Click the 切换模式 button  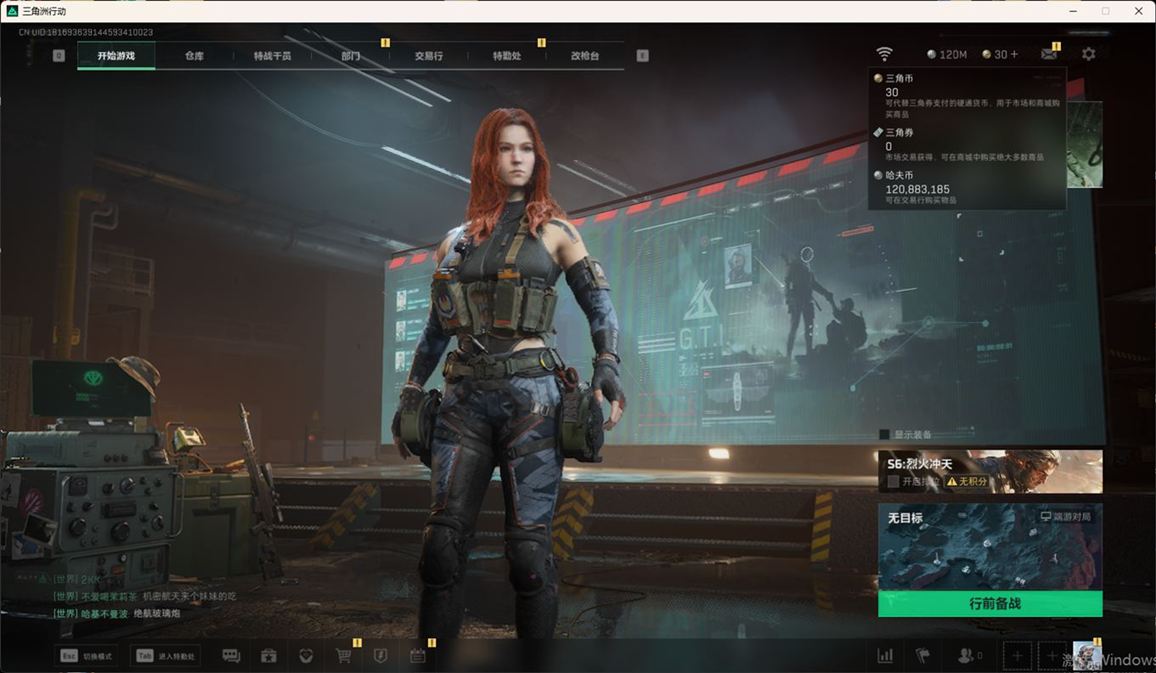[86, 656]
